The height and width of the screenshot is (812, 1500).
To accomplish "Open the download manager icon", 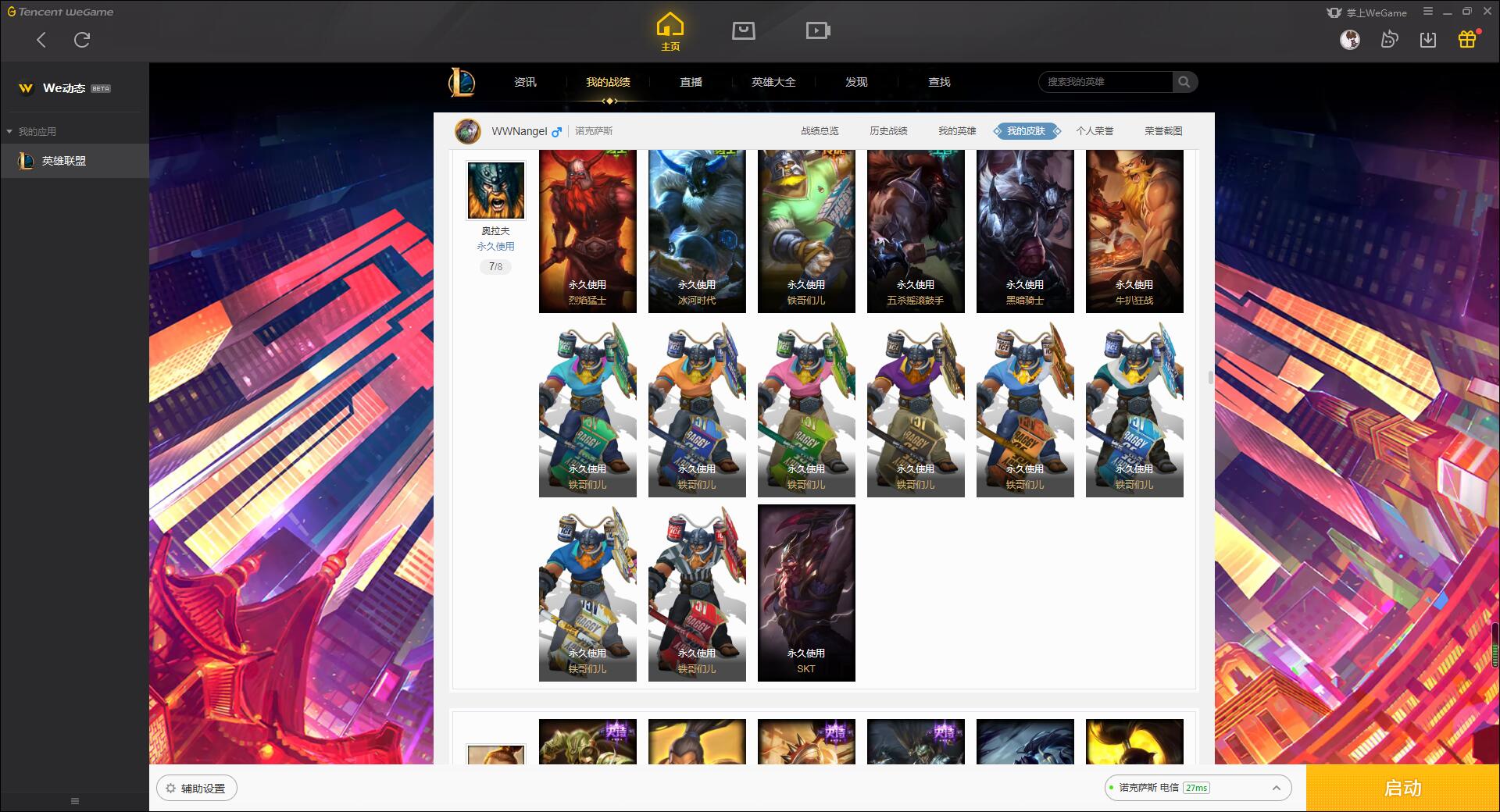I will click(1428, 39).
